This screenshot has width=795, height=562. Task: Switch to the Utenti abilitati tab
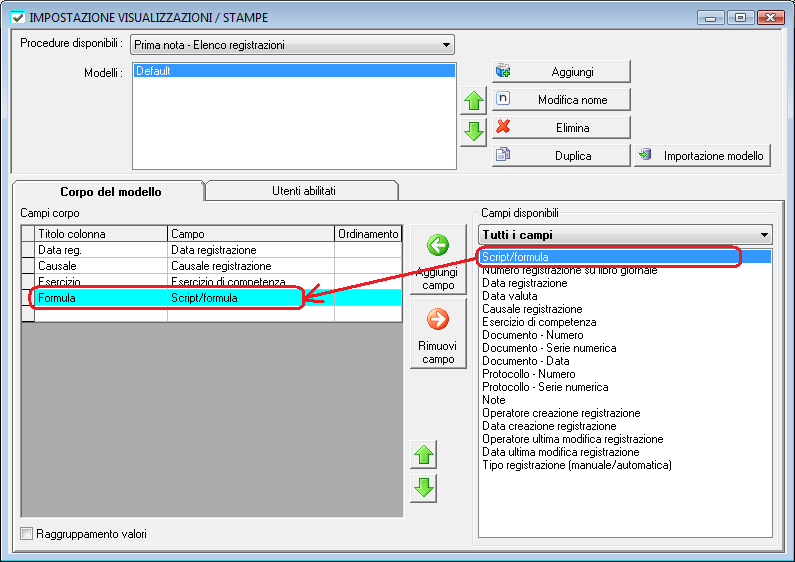point(303,191)
